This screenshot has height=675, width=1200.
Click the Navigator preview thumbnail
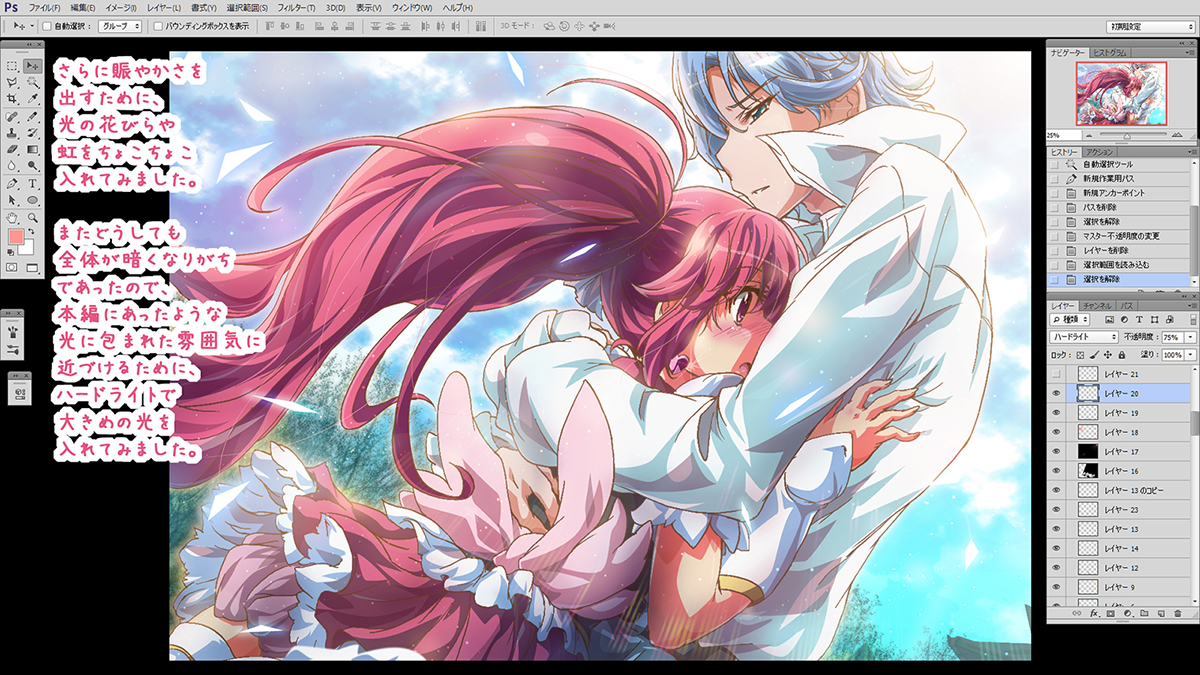tap(1121, 92)
